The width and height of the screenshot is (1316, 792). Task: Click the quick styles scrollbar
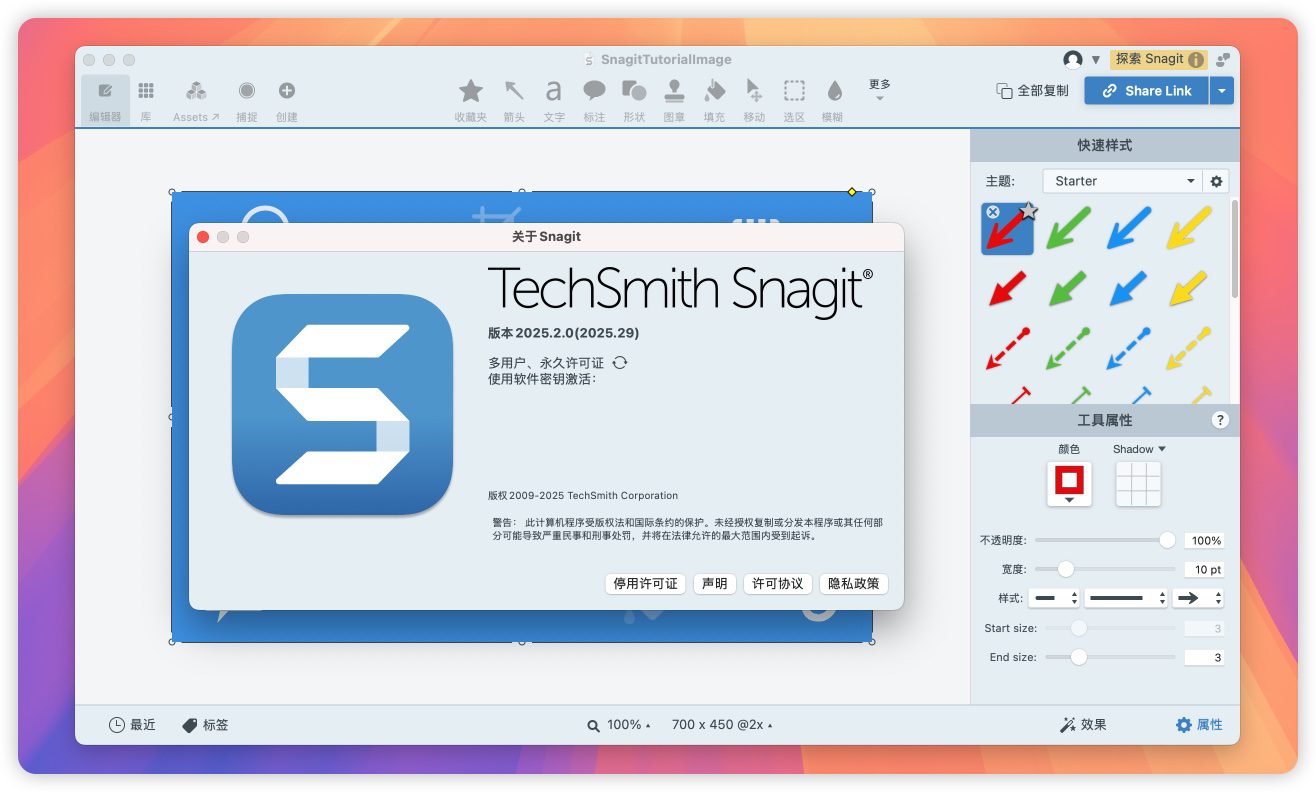coord(1234,248)
